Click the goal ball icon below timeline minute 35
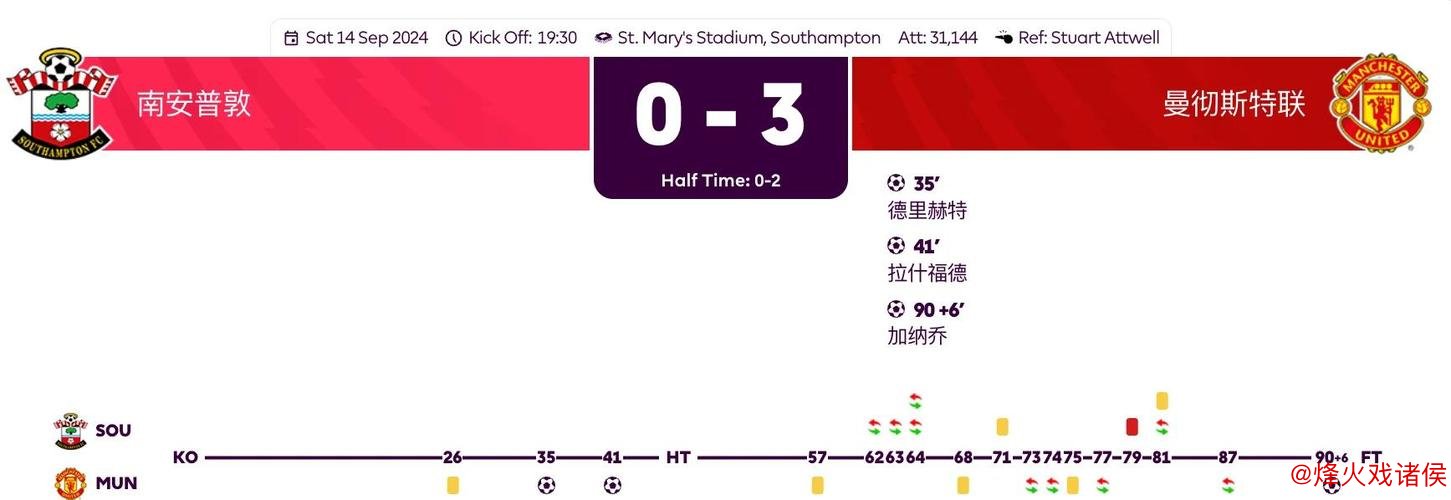Screen dimensions: 1451x500 coord(546,485)
